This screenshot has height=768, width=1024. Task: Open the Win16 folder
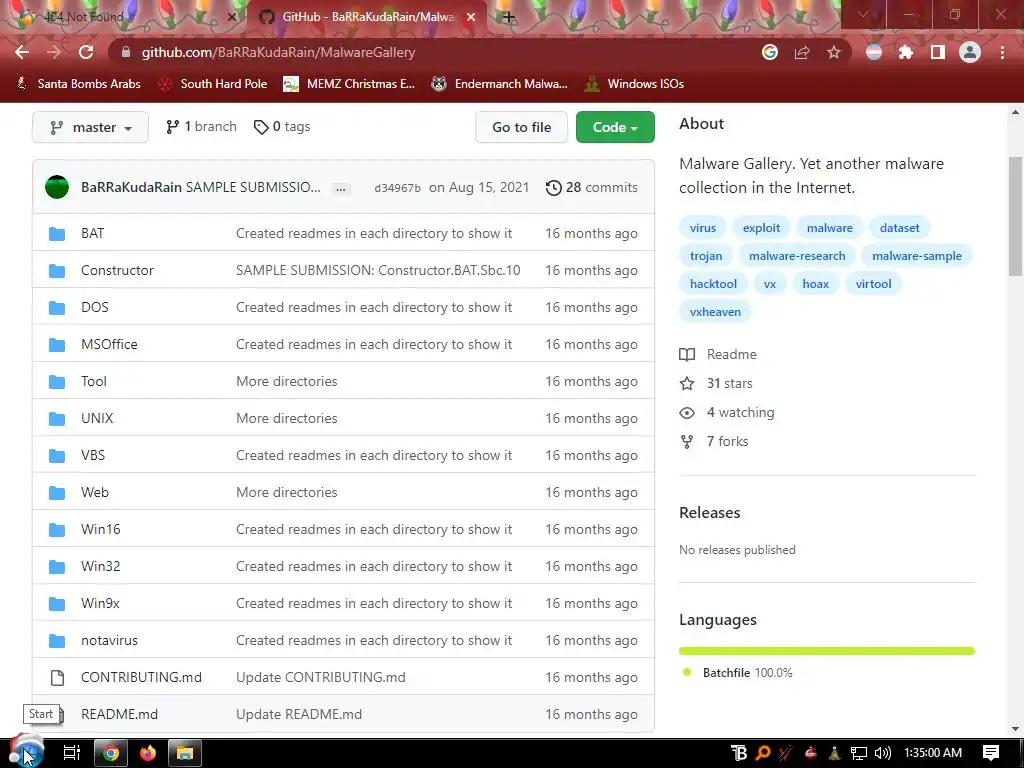[101, 529]
